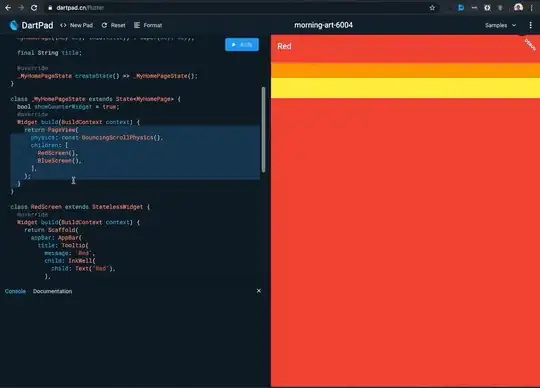
Task: Close the console panel with X
Action: 259,291
